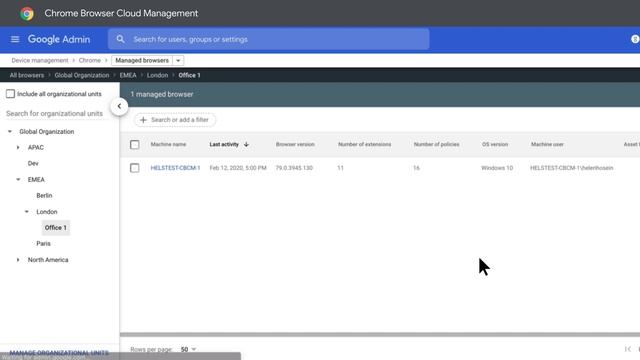Select Global Organization in the tree

pos(47,131)
